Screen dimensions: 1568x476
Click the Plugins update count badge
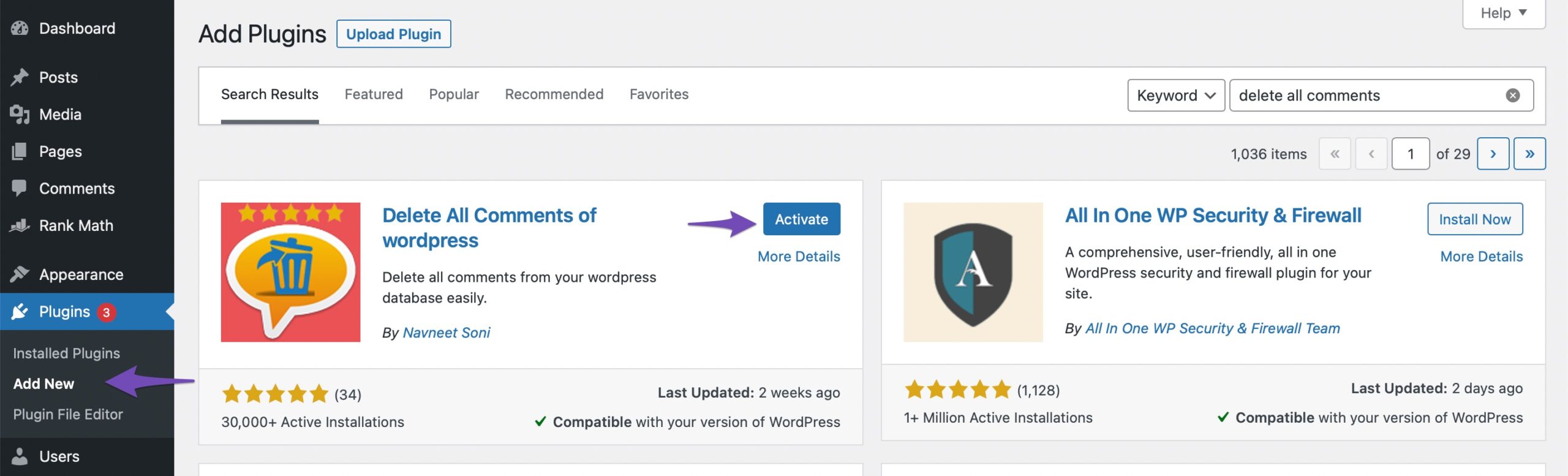(x=106, y=312)
